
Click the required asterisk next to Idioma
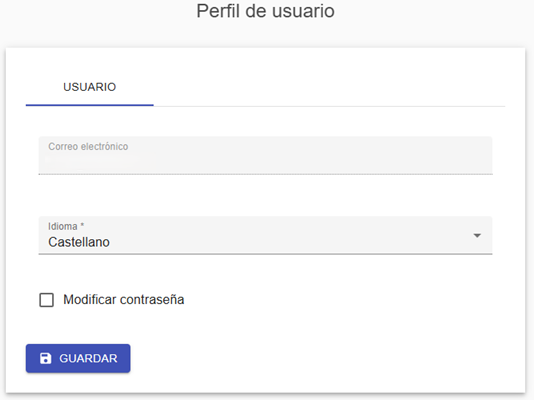82,225
